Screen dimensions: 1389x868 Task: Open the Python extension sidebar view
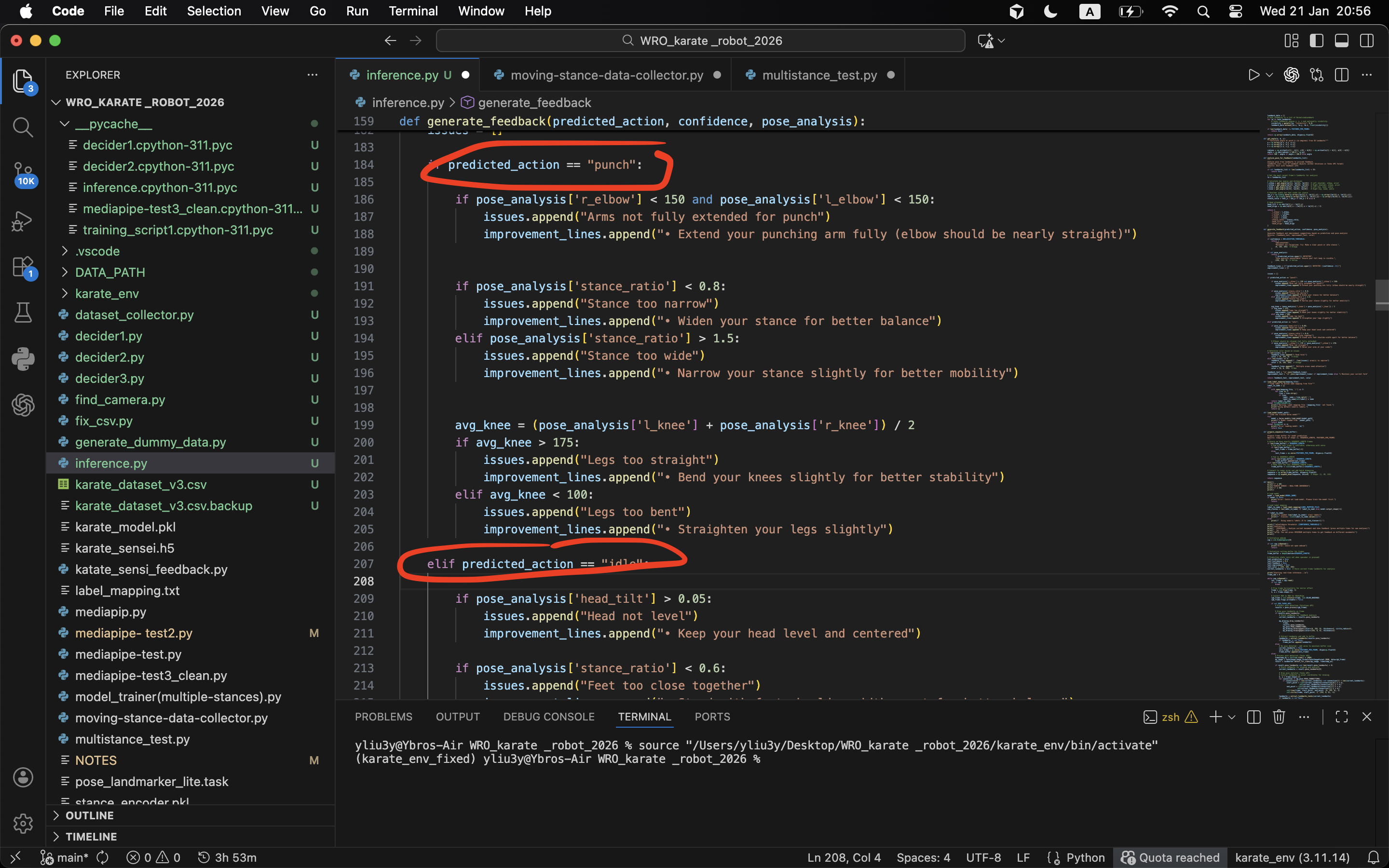pyautogui.click(x=23, y=359)
